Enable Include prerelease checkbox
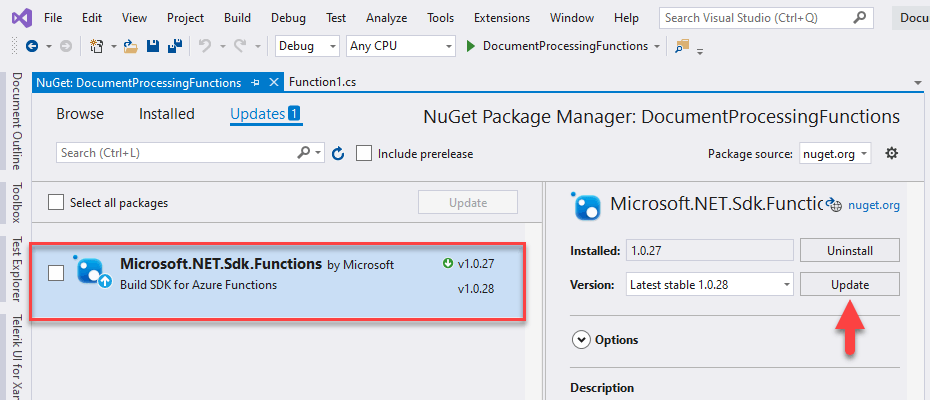Image resolution: width=930 pixels, height=400 pixels. coord(364,154)
